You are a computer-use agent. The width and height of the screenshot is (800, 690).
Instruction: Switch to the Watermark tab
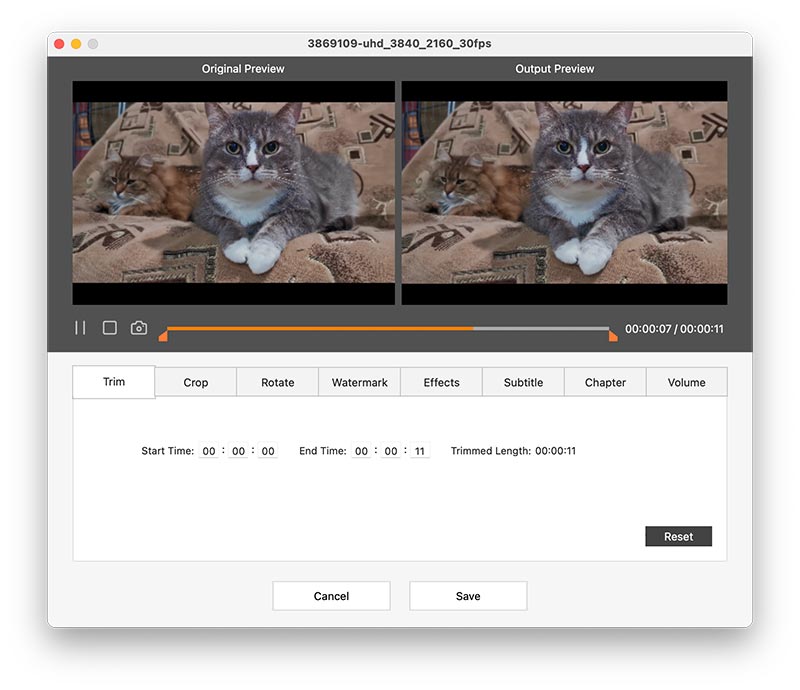point(359,382)
